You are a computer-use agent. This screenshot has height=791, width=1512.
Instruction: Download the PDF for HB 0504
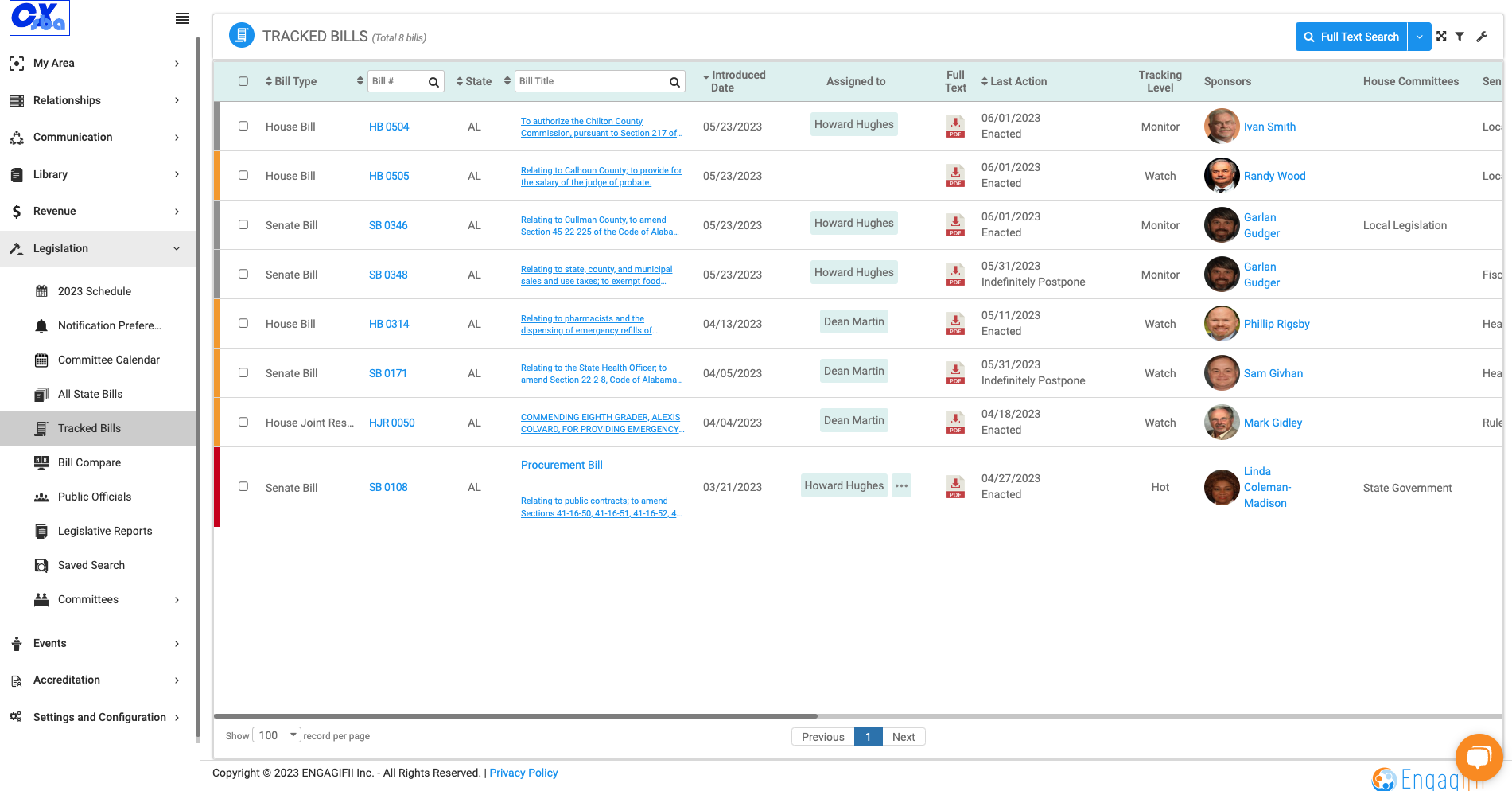pos(955,127)
